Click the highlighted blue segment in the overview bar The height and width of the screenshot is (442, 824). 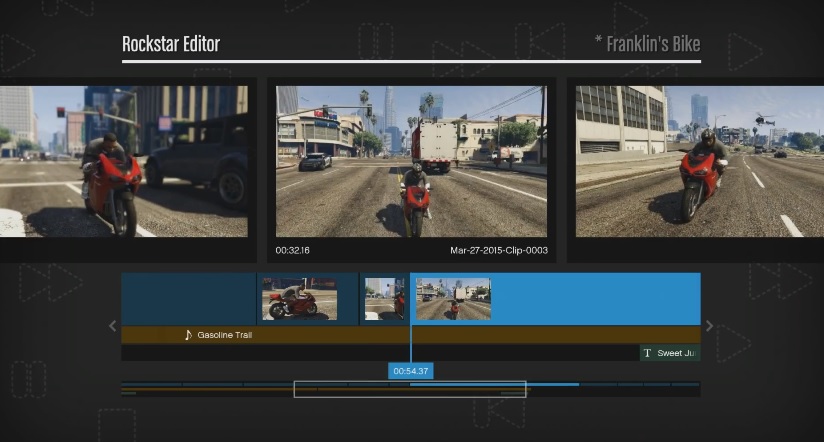point(494,385)
